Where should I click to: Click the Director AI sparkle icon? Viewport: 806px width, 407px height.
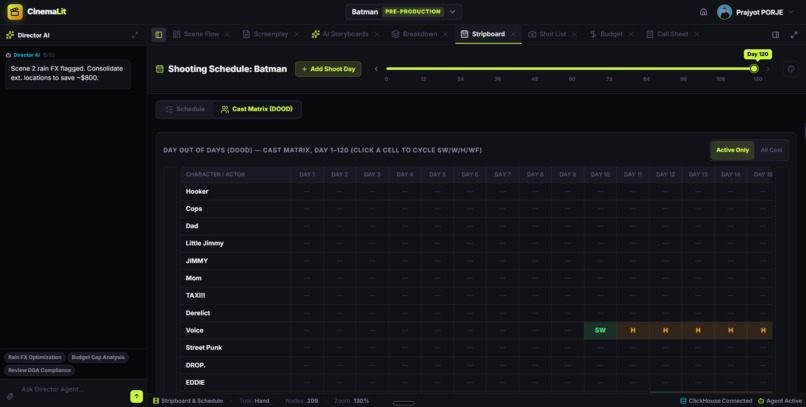pos(10,35)
